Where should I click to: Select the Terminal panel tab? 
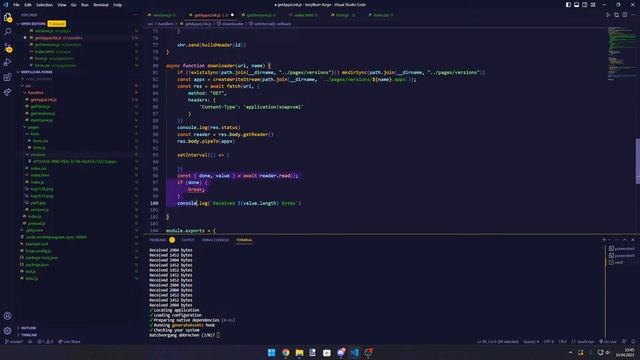coord(244,240)
